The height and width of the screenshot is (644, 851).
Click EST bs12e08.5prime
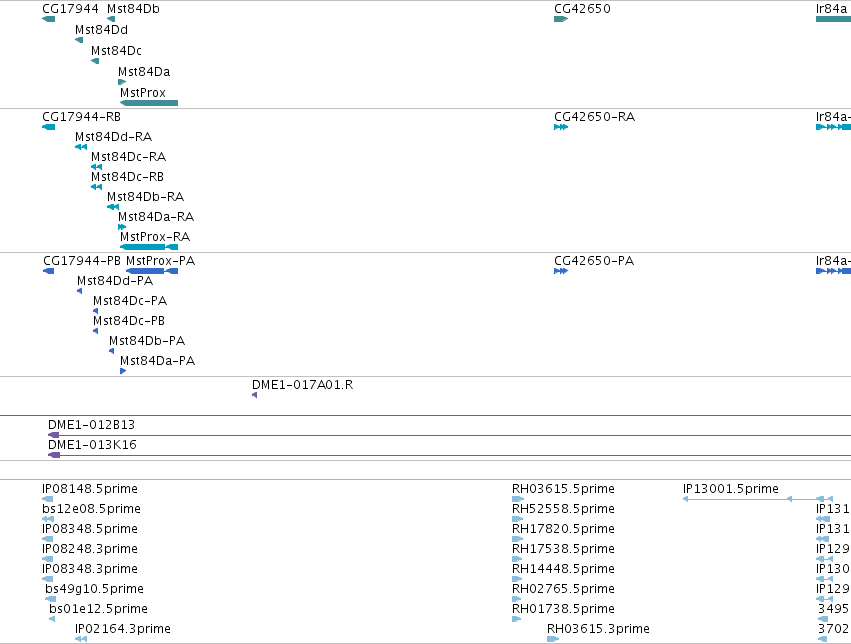pyautogui.click(x=91, y=509)
